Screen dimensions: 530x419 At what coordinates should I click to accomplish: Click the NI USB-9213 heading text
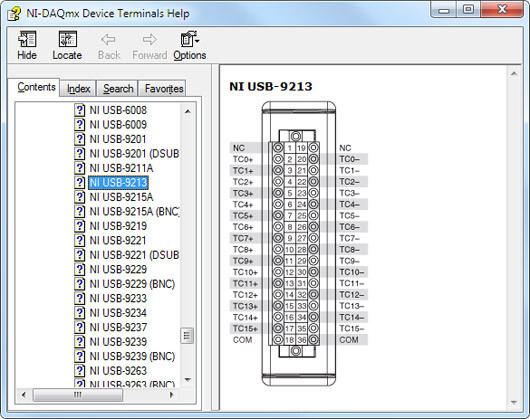(270, 87)
